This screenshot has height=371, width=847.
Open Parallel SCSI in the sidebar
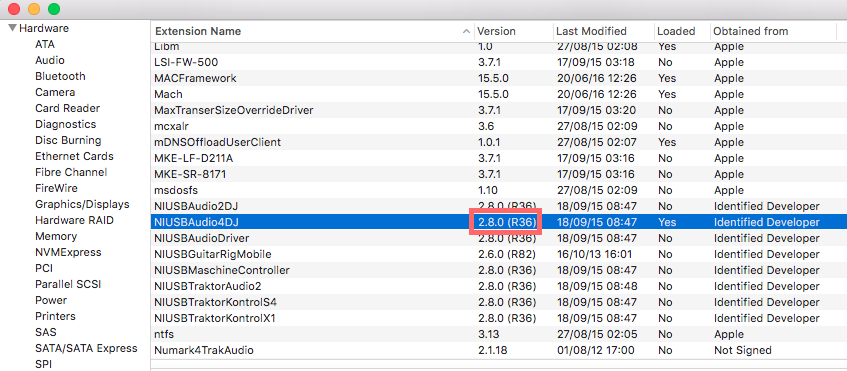[x=68, y=284]
